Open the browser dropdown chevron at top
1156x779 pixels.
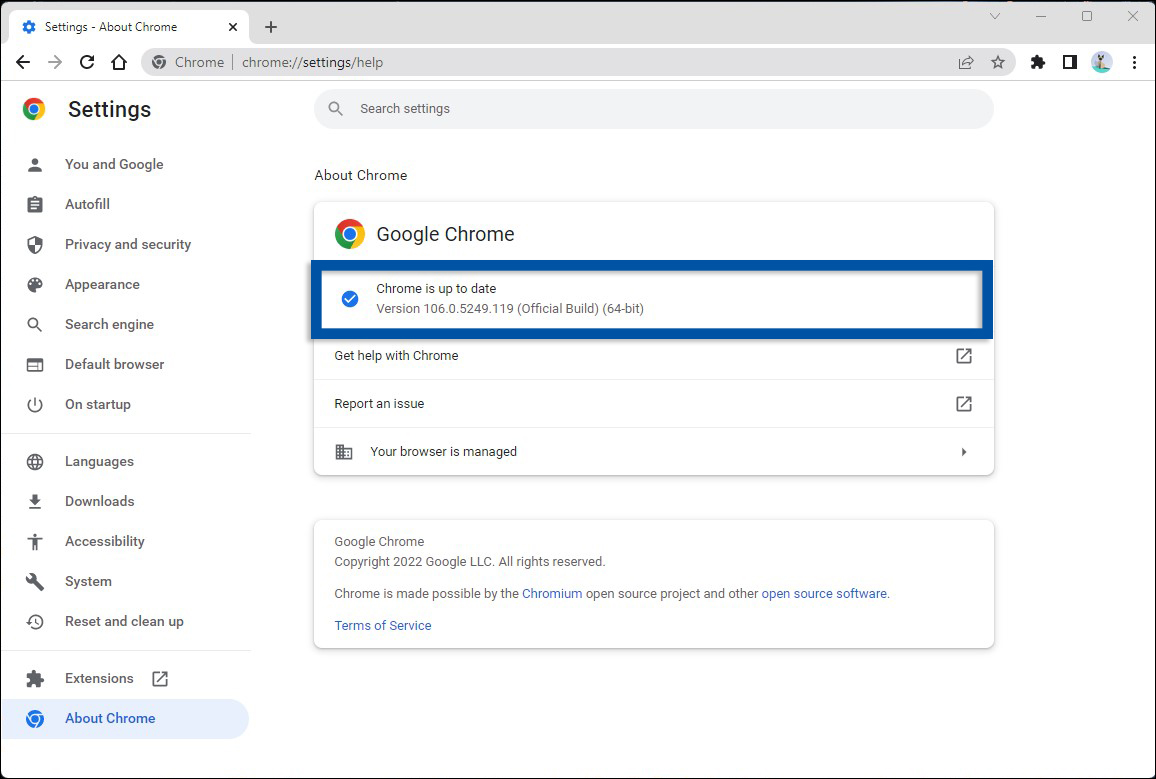tap(994, 16)
